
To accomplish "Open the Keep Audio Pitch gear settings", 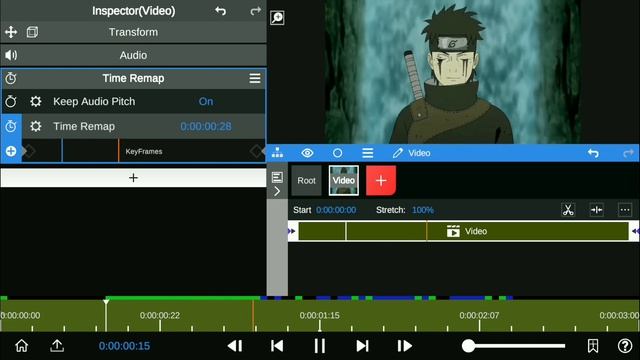I will point(36,102).
